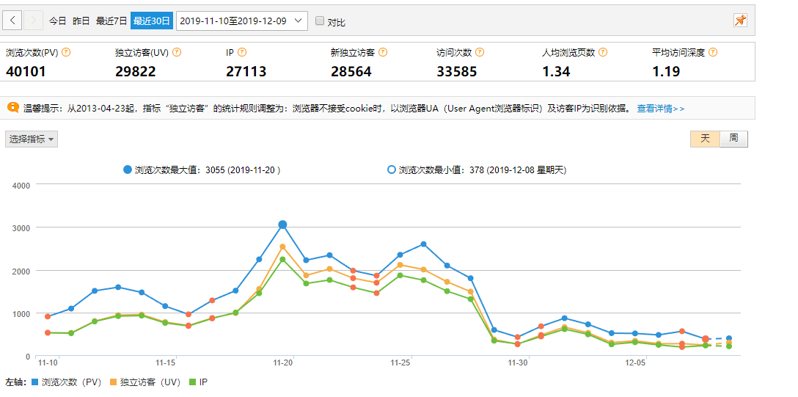Click the 11-30 x-axis date label
The height and width of the screenshot is (397, 798).
(x=518, y=363)
